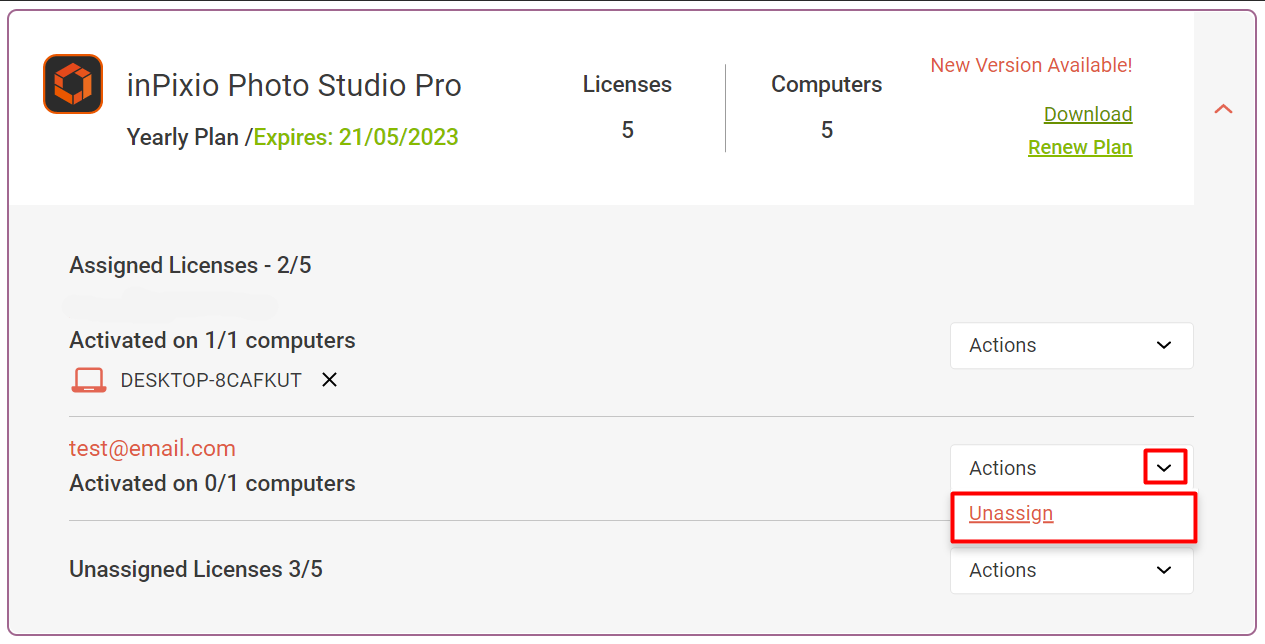
Task: Click the DESKTOP-8CAFKUT computer name
Action: 211,380
